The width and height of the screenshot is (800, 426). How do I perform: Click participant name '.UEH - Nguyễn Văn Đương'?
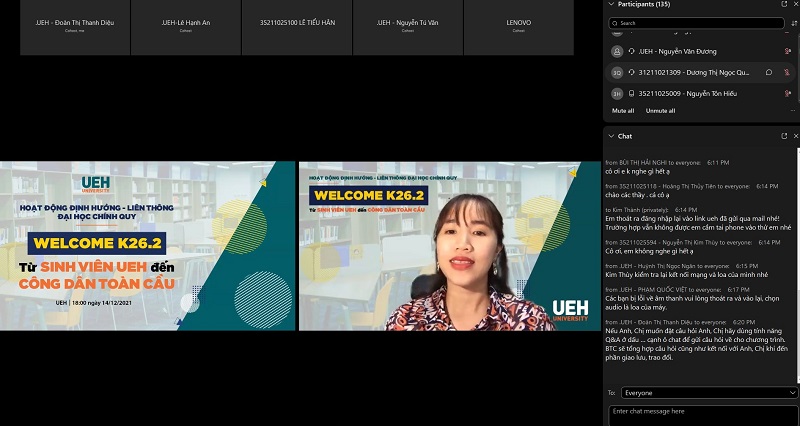click(x=678, y=52)
